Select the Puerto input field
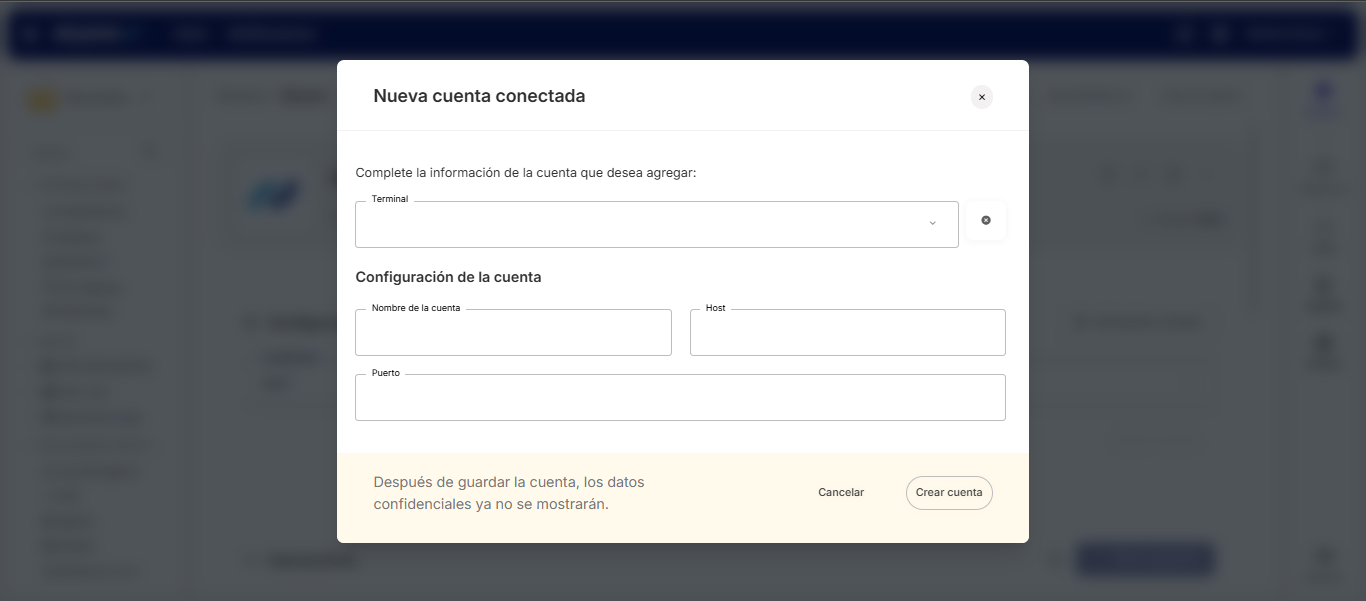Image resolution: width=1366 pixels, height=601 pixels. [680, 399]
